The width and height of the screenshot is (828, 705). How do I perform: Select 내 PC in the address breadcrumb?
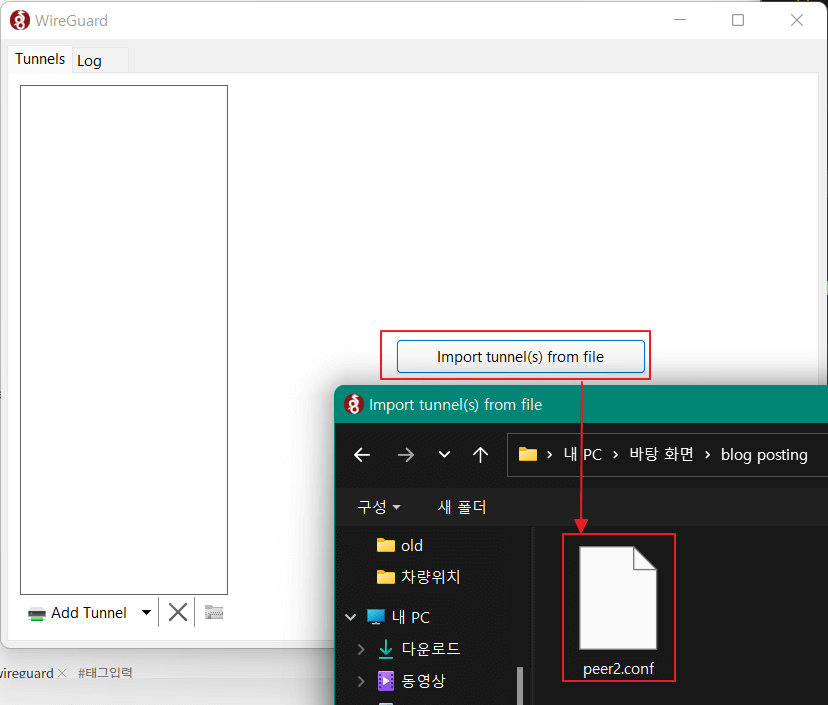[582, 455]
